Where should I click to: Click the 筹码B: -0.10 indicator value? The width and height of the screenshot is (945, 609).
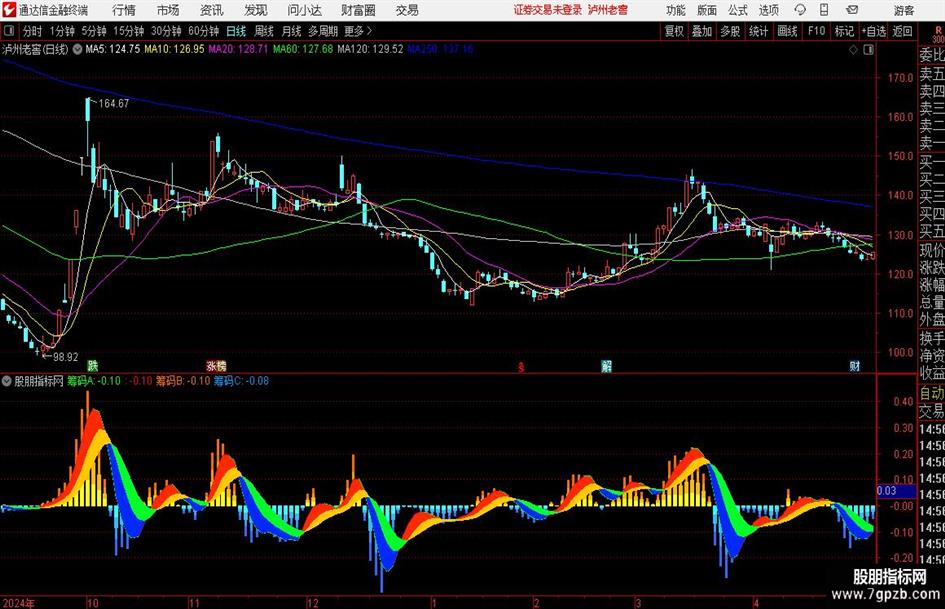tap(183, 381)
